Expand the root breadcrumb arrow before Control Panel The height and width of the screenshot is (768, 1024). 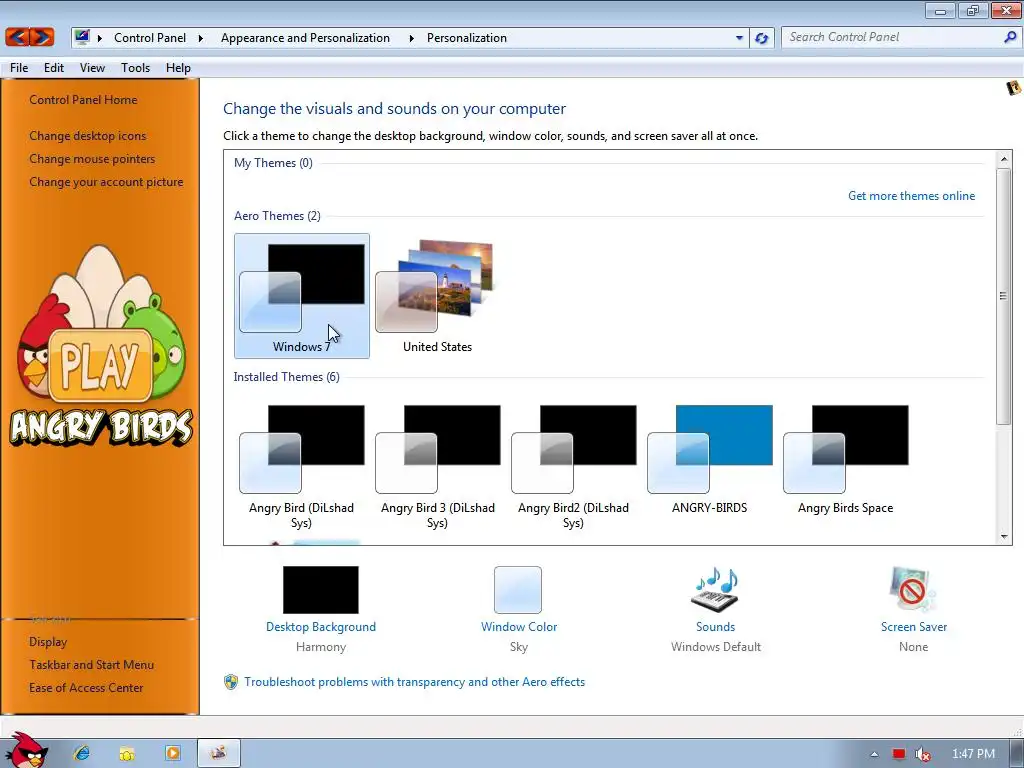[x=100, y=38]
